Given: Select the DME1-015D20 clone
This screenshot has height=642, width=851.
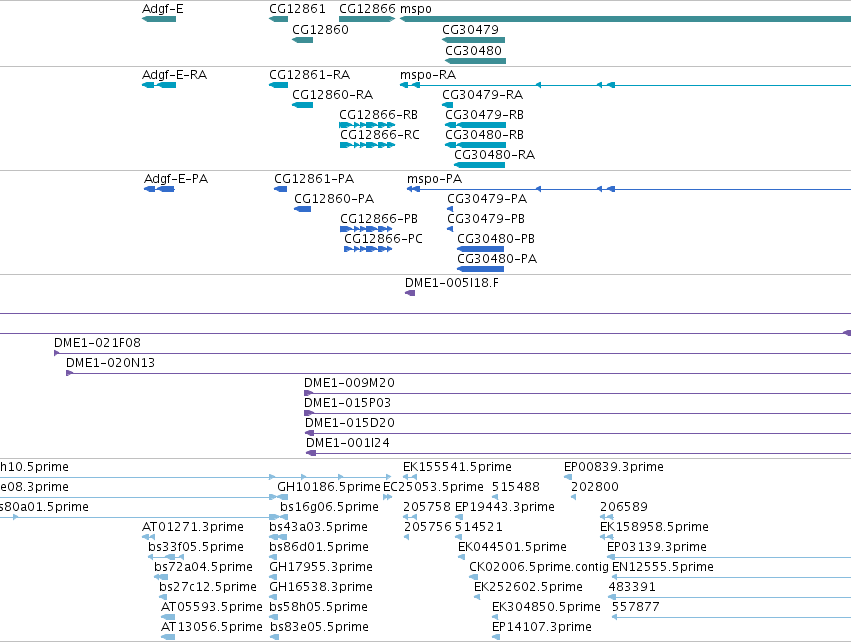Looking at the screenshot, I should pos(578,433).
